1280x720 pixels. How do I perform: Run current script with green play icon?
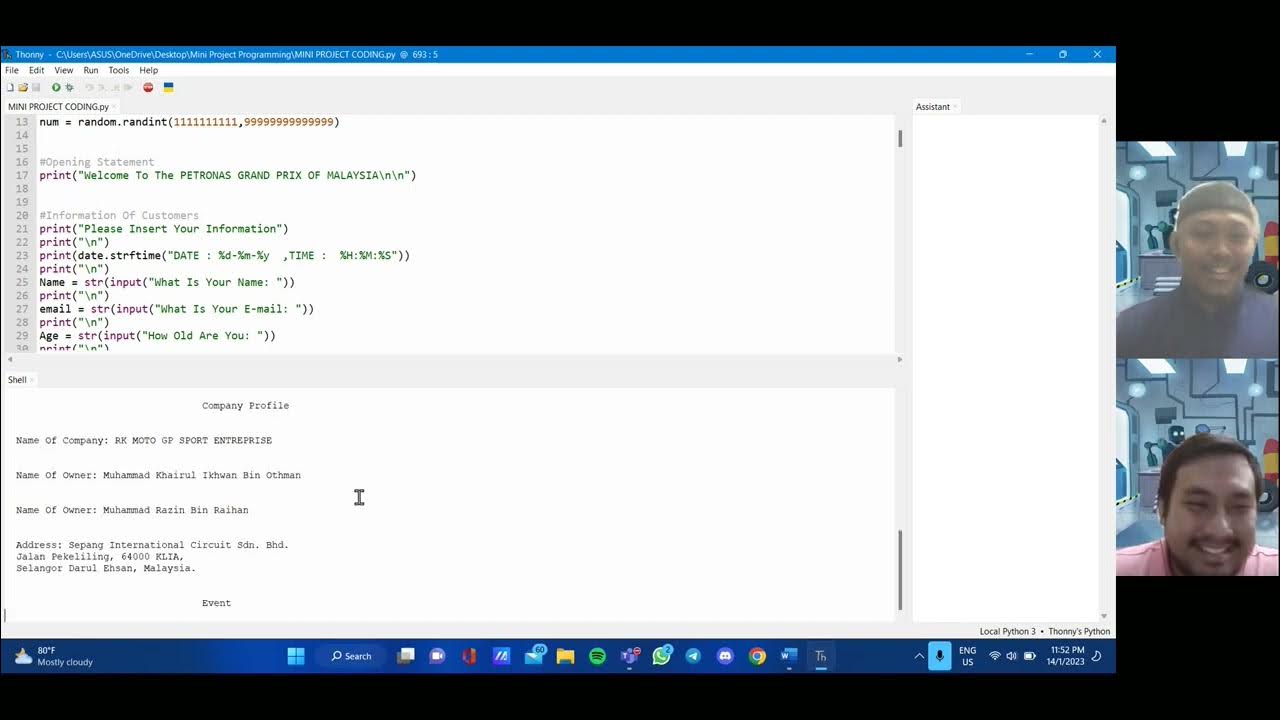pos(56,87)
